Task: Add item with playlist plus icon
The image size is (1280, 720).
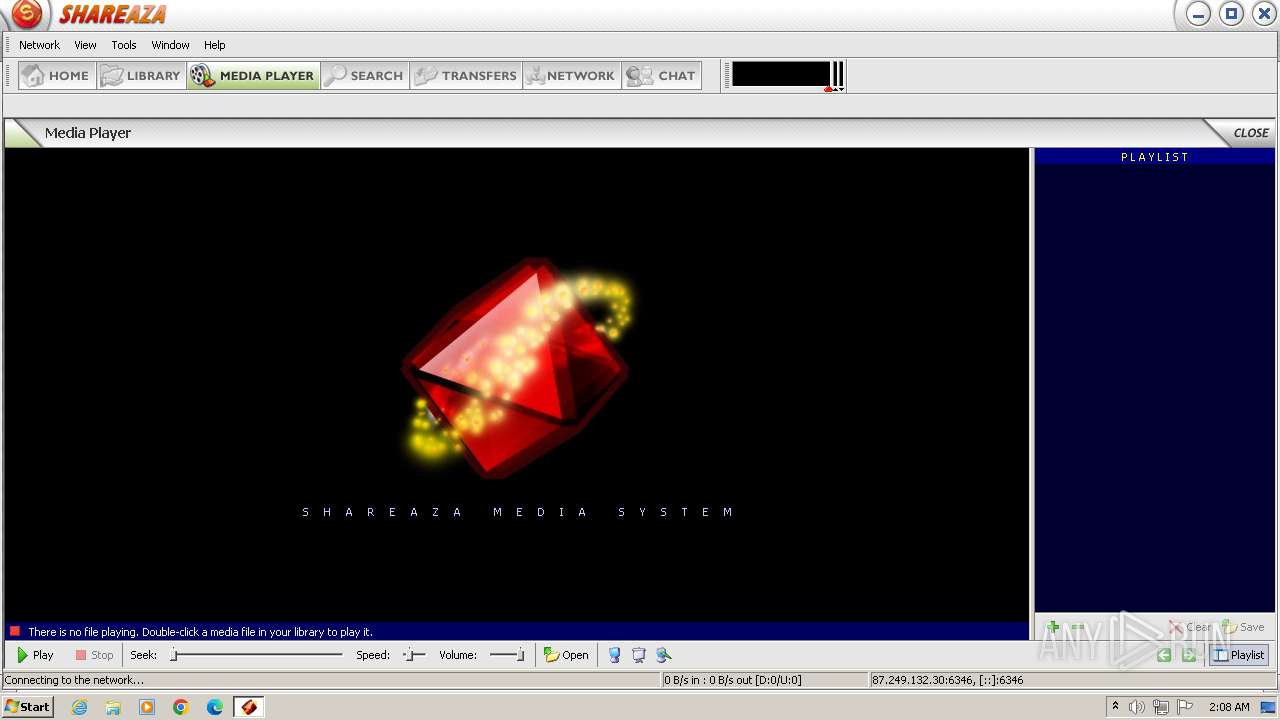Action: (x=1052, y=627)
